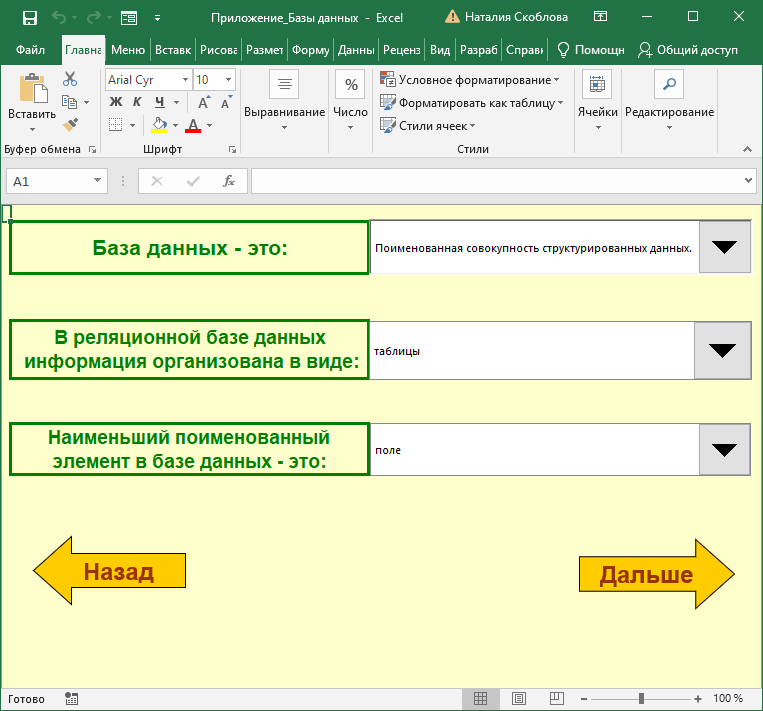Open the Файл menu tab
The width and height of the screenshot is (763, 711).
tap(30, 49)
